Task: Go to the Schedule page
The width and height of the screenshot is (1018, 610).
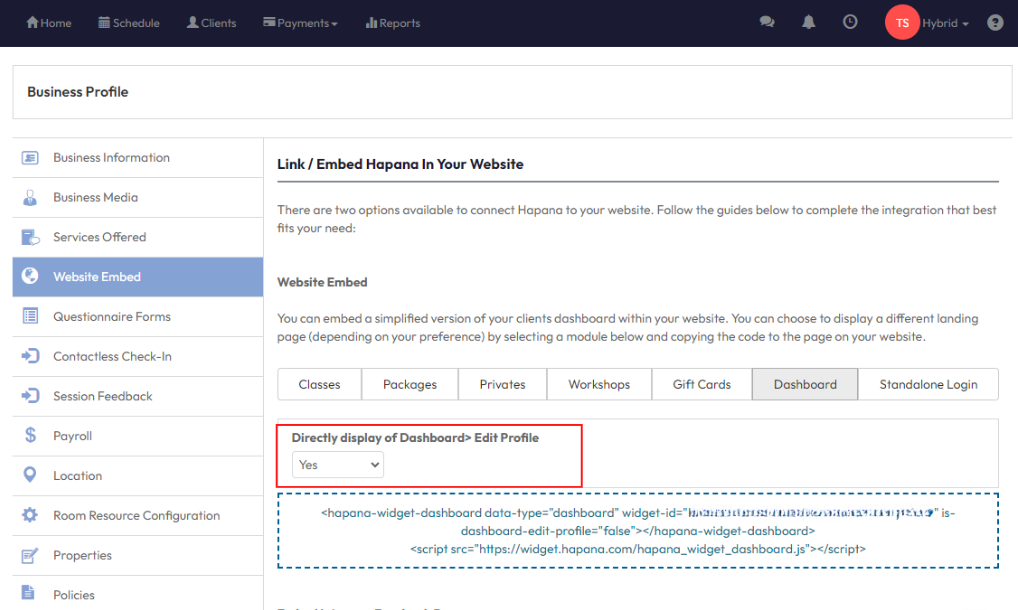Action: (x=129, y=23)
